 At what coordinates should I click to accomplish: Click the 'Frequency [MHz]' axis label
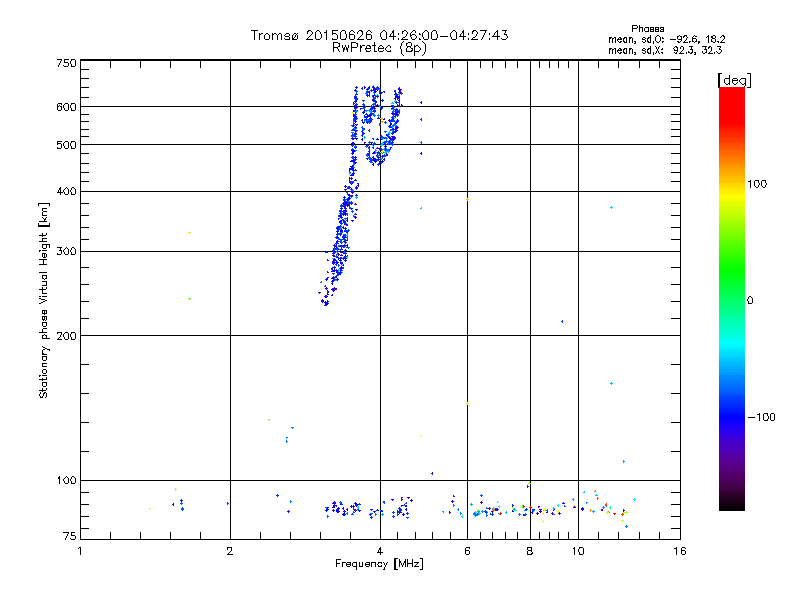click(x=379, y=564)
